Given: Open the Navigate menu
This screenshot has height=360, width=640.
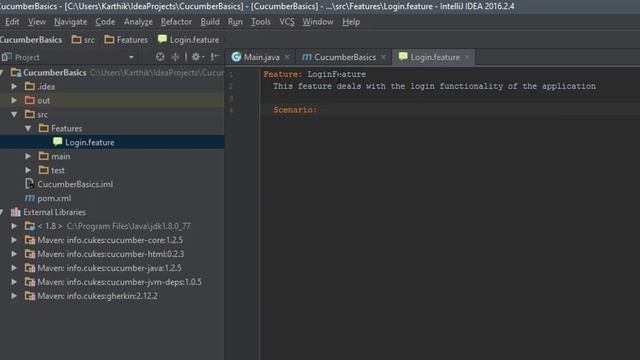Looking at the screenshot, I should (71, 22).
